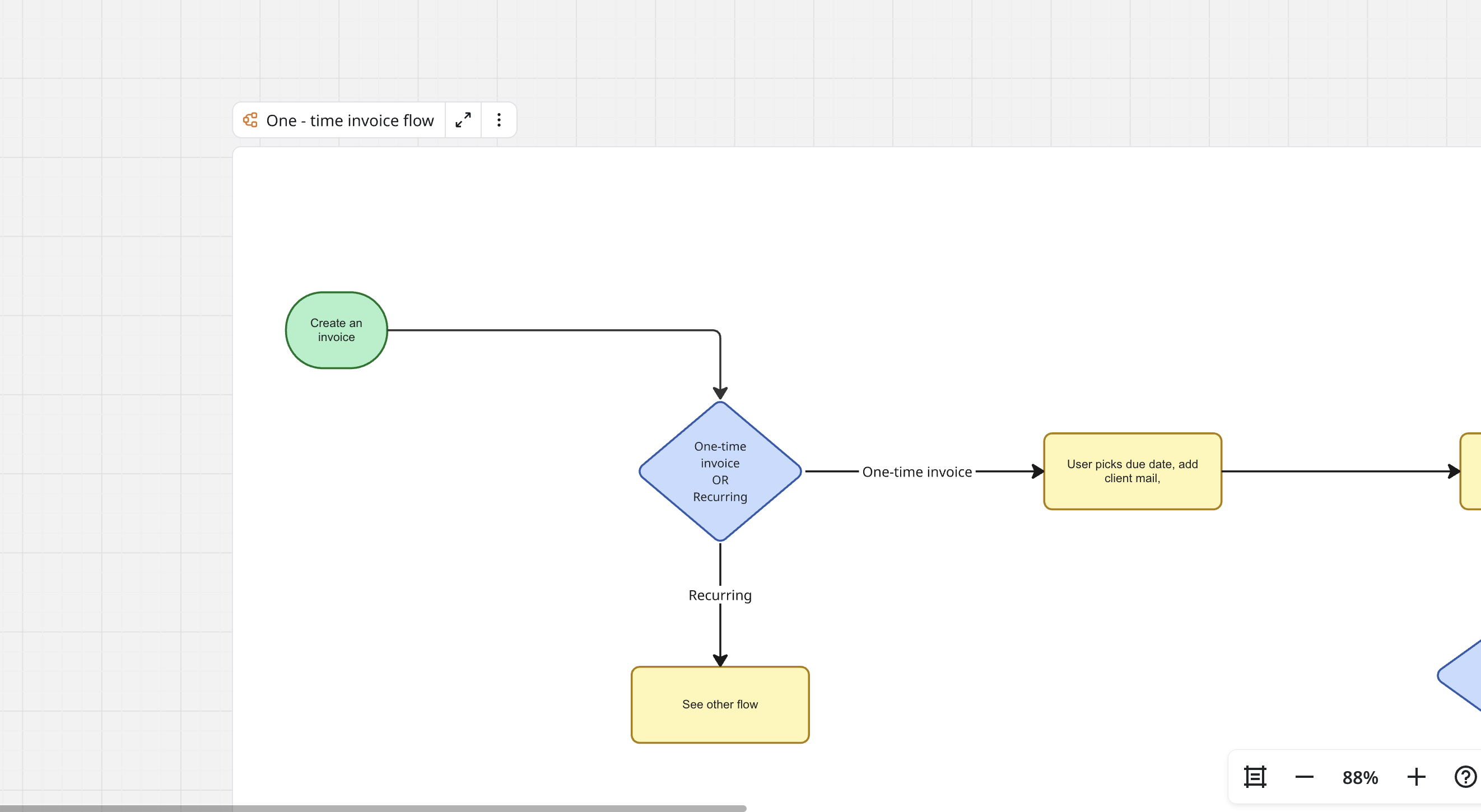1481x812 pixels.
Task: Click the 'One-time invoice' connector label
Action: (x=917, y=472)
